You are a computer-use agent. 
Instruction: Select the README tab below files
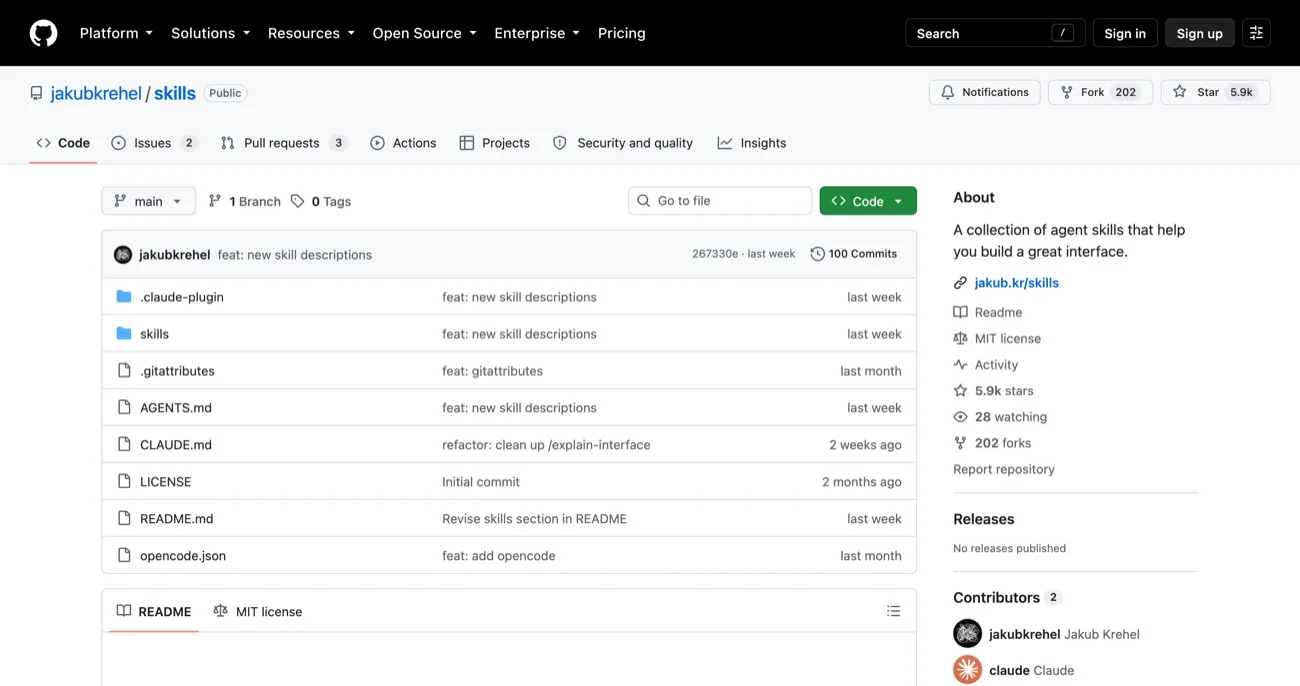(154, 611)
